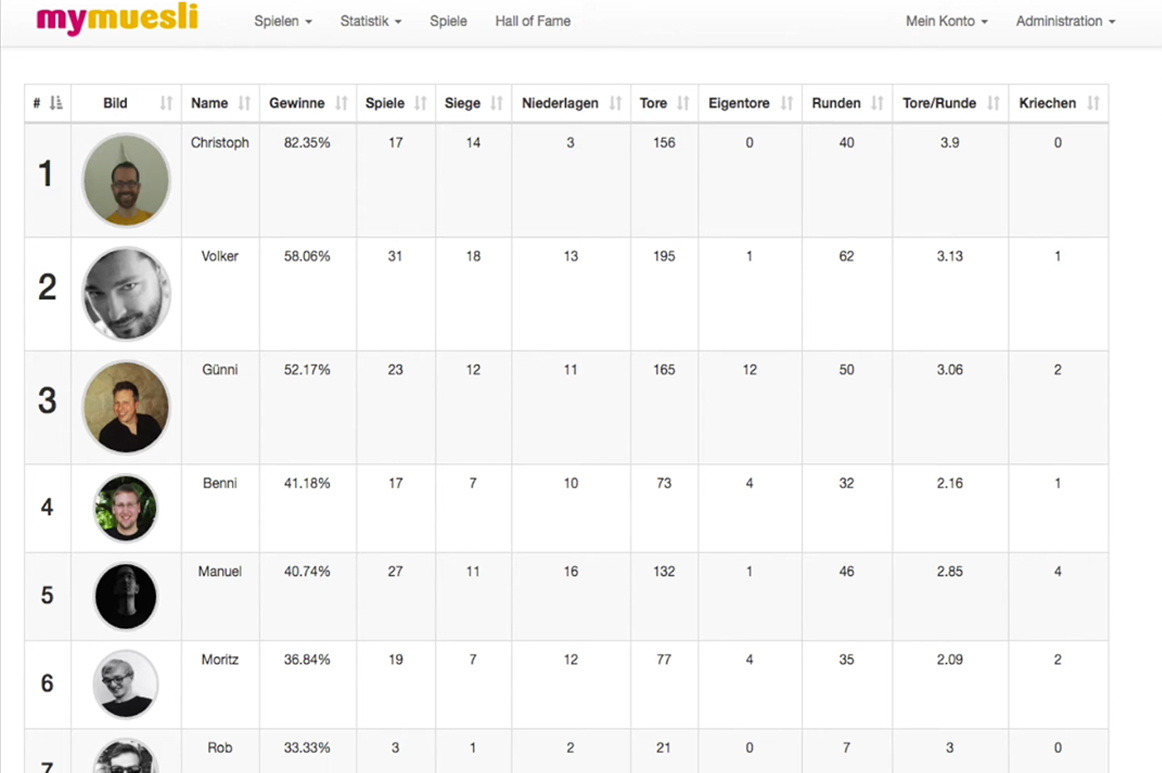Screen dimensions: 1162x773
Task: Toggle rank number sort order icon
Action: pos(56,103)
